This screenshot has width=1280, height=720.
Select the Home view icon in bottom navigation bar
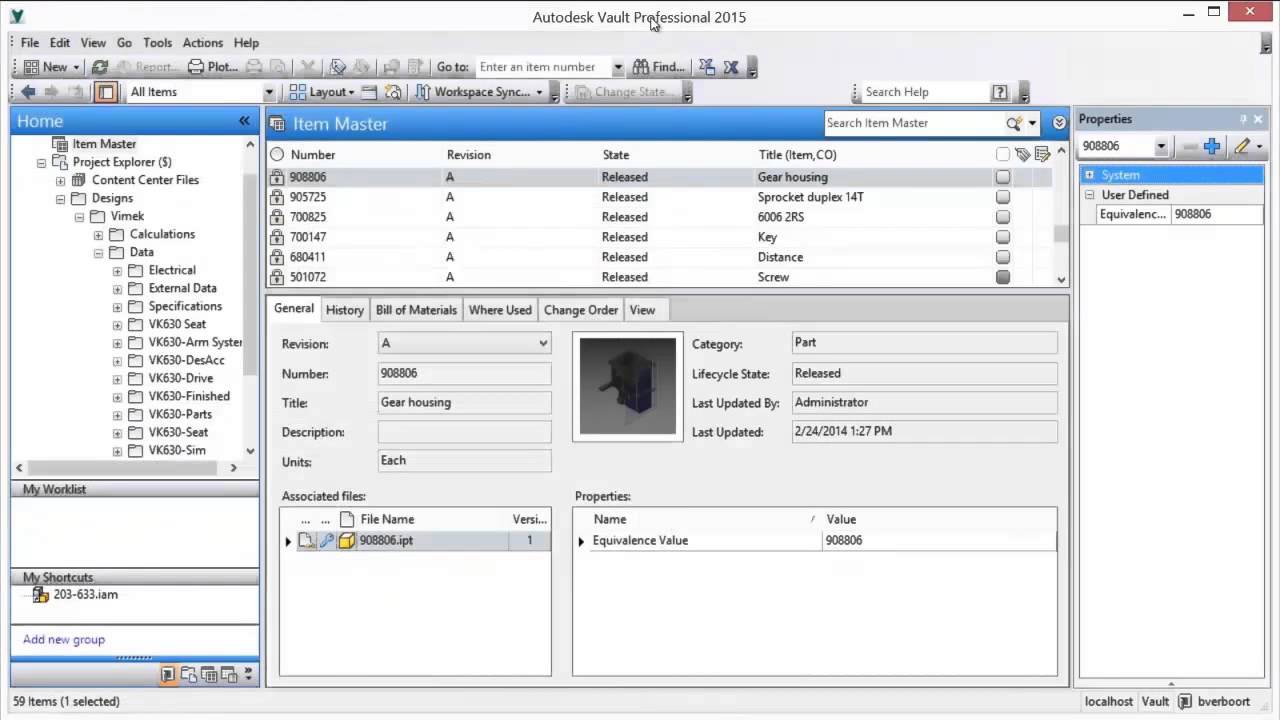(168, 675)
